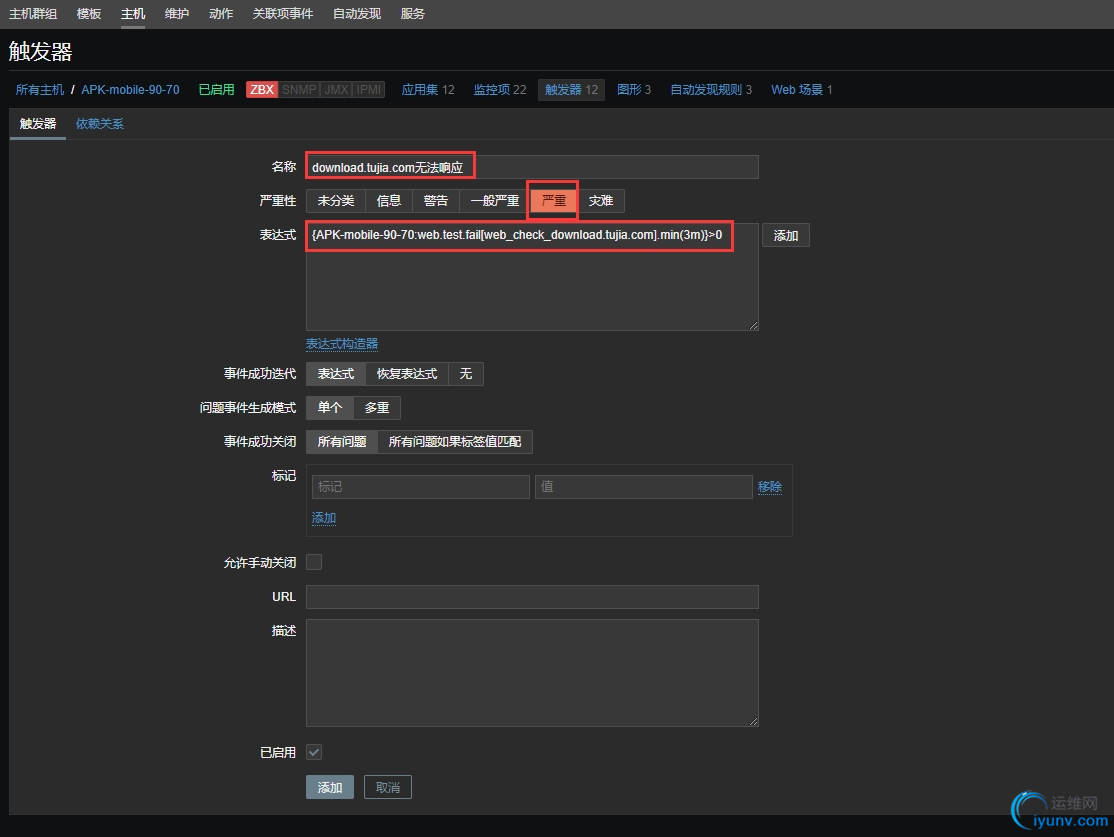The image size is (1114, 837).
Task: Select severity 信息
Action: [x=389, y=201]
